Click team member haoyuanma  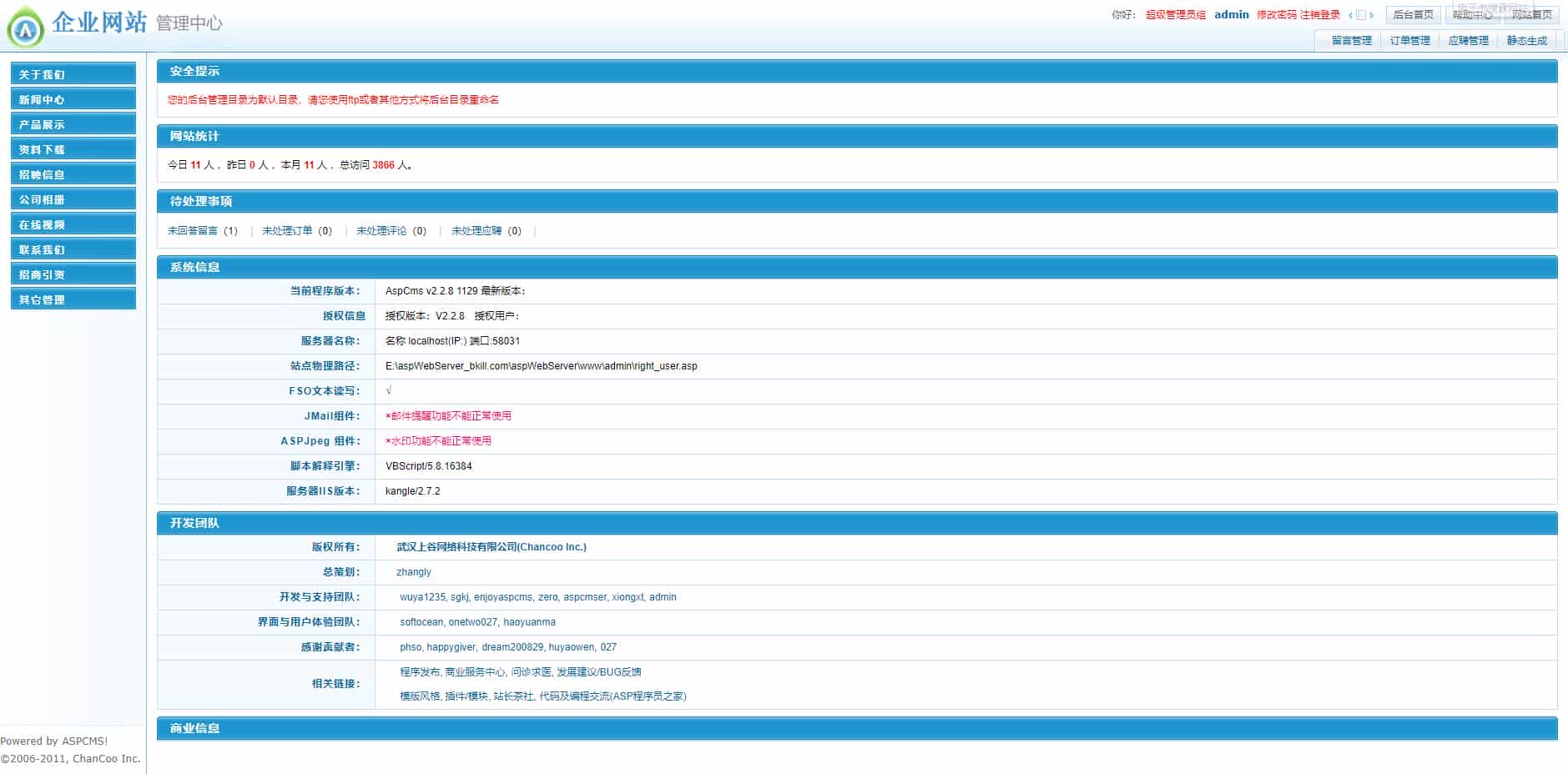pyautogui.click(x=529, y=622)
